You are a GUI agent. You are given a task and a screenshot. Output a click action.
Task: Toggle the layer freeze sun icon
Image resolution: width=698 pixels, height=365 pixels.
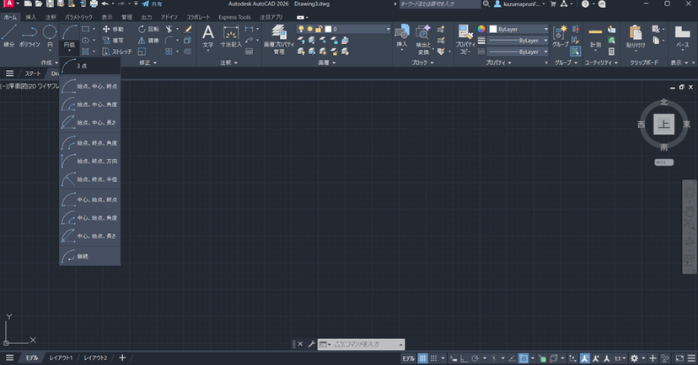(310, 29)
